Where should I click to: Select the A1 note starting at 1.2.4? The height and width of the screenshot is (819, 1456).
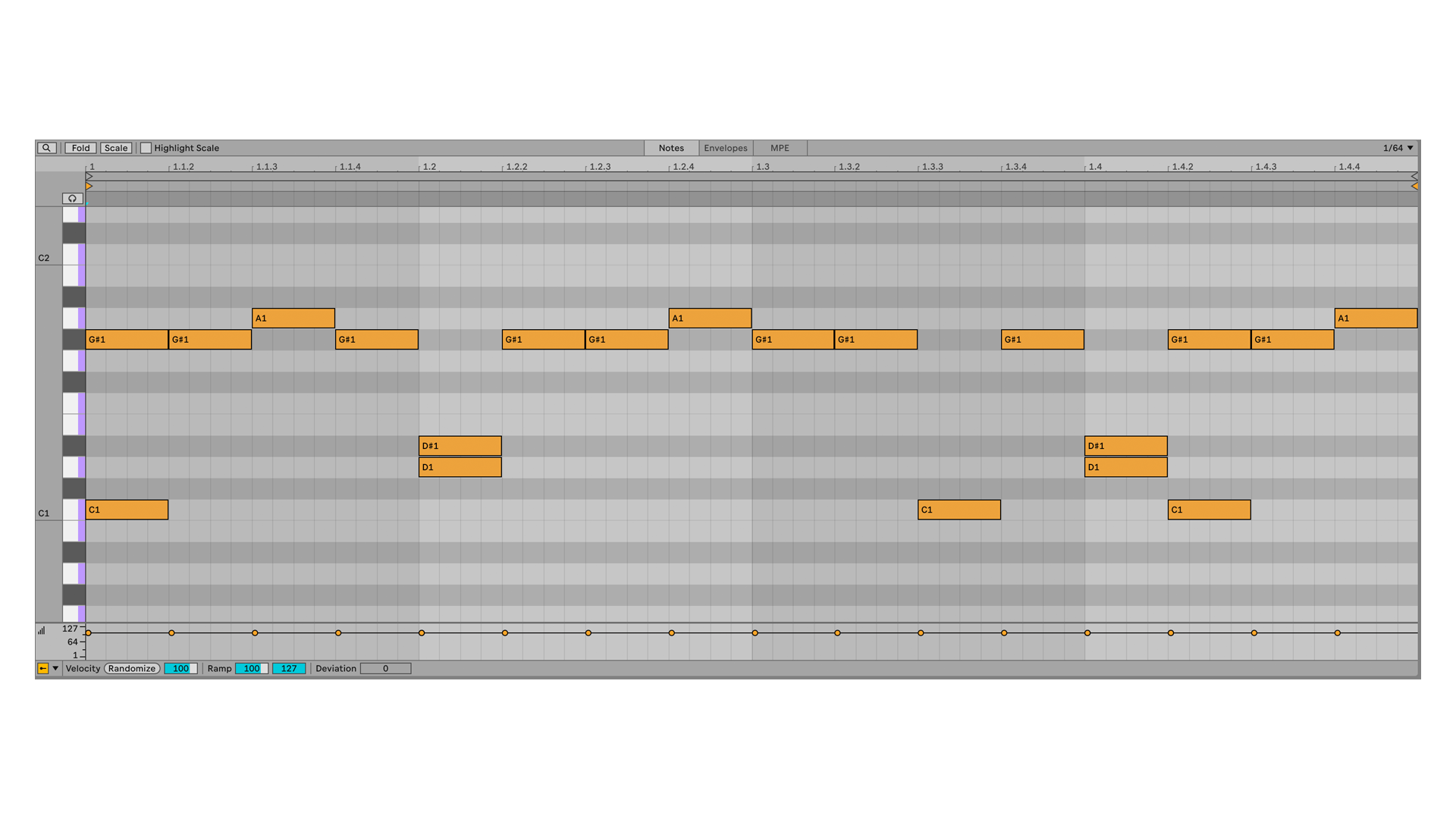point(711,318)
